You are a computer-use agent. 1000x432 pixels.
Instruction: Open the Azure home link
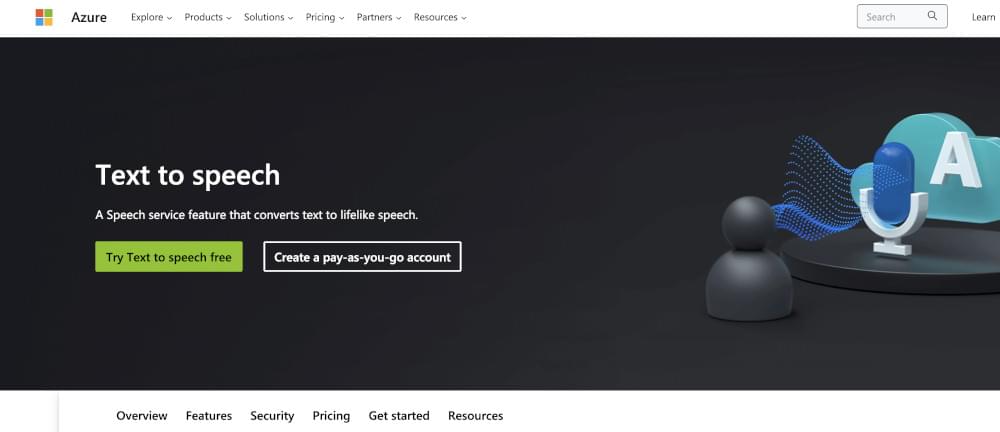pyautogui.click(x=89, y=17)
